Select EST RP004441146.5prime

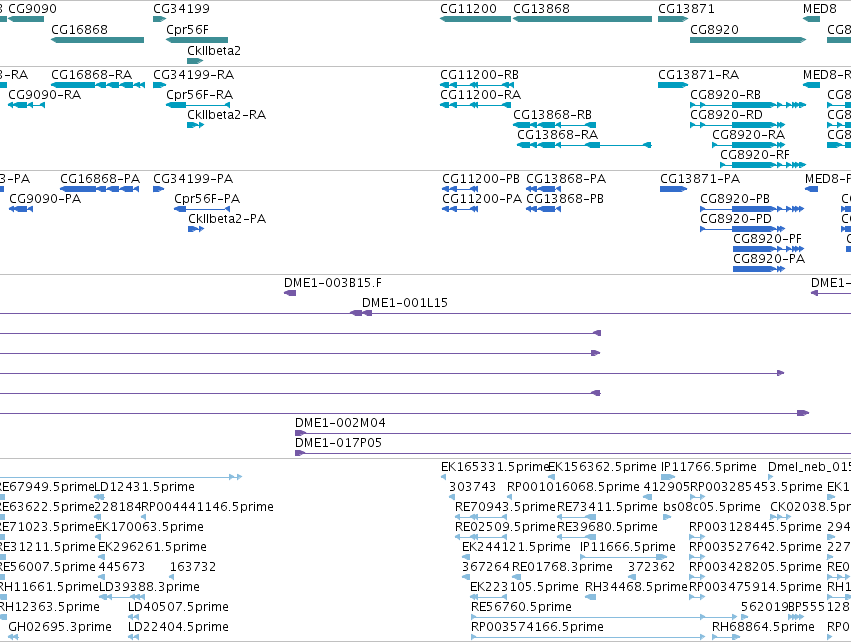(144, 517)
